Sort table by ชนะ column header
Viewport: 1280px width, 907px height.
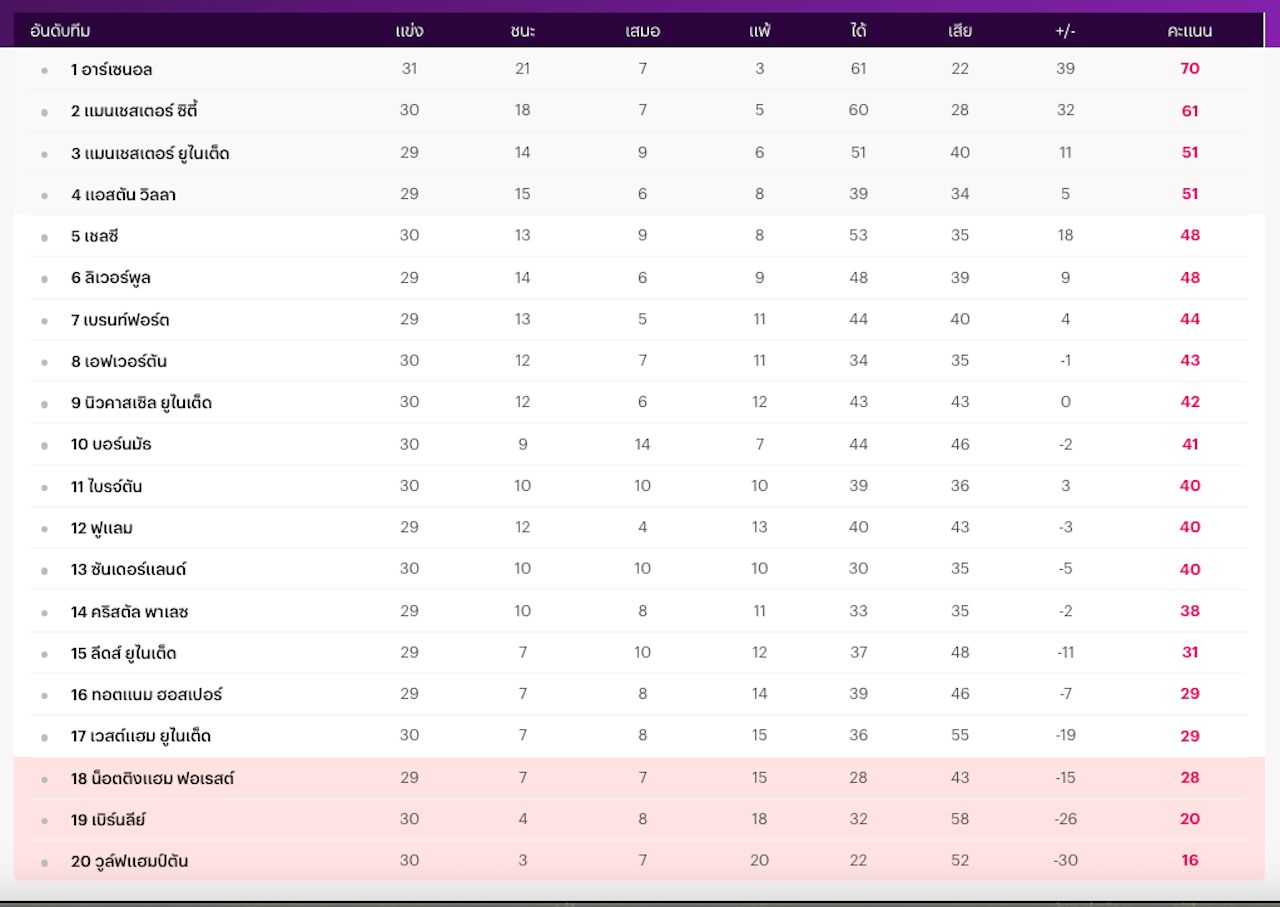[x=522, y=31]
